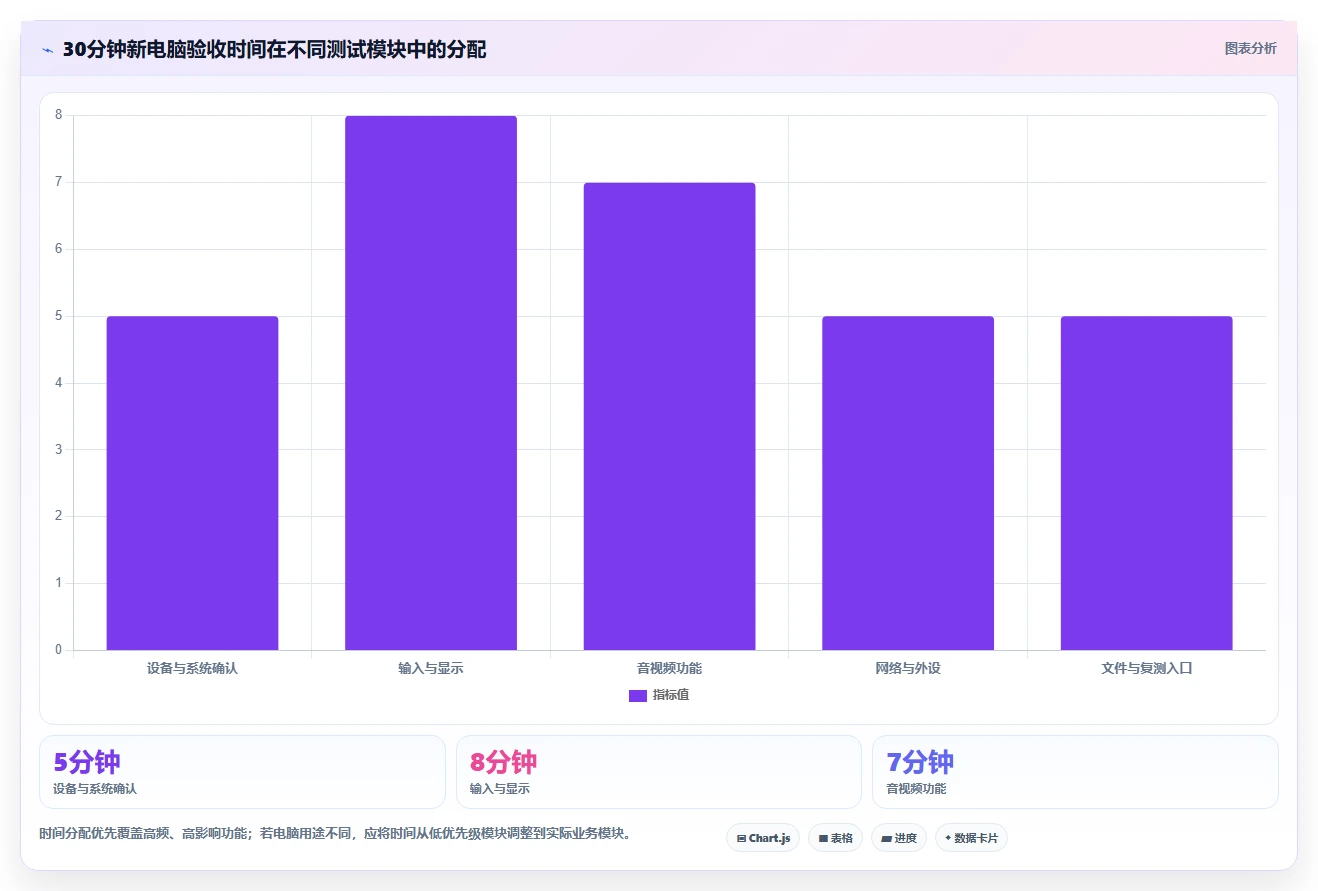The height and width of the screenshot is (891, 1318).
Task: Click the icon inside the 表格 chip
Action: tap(823, 839)
